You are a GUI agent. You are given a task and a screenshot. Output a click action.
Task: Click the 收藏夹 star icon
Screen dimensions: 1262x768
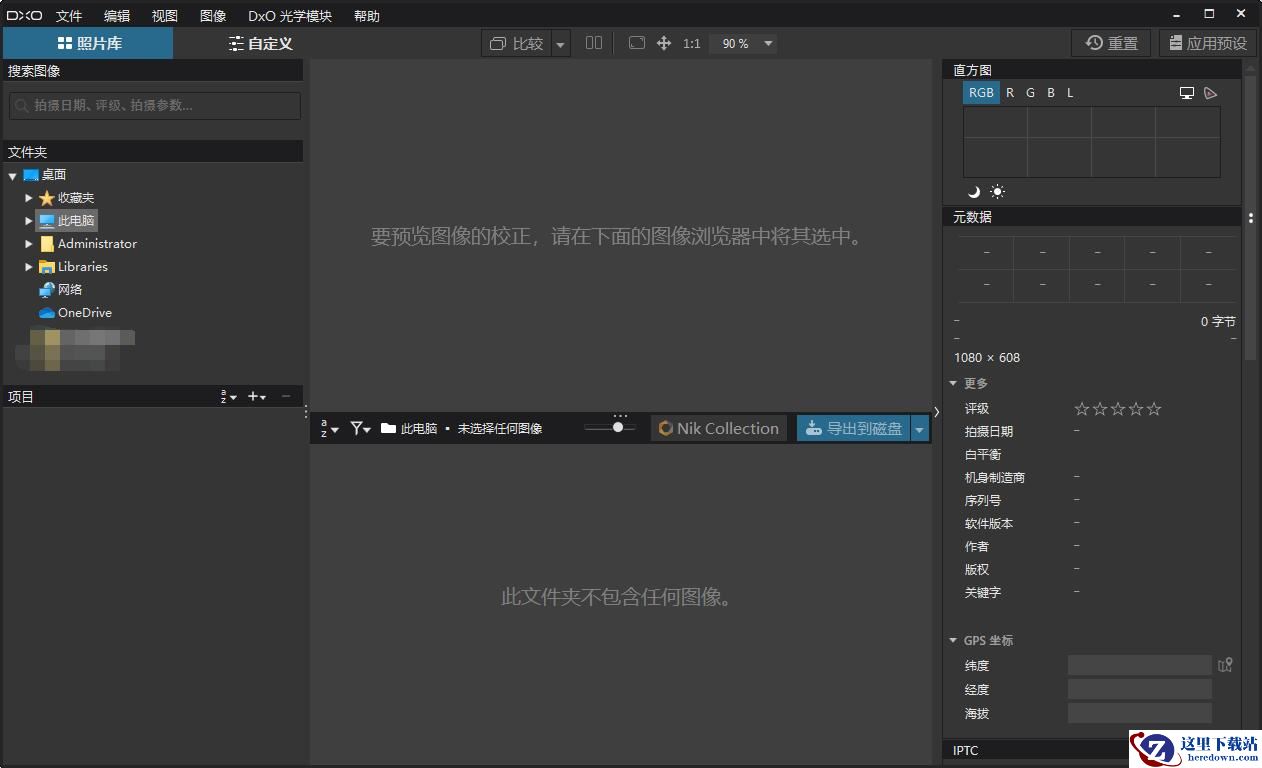point(46,198)
